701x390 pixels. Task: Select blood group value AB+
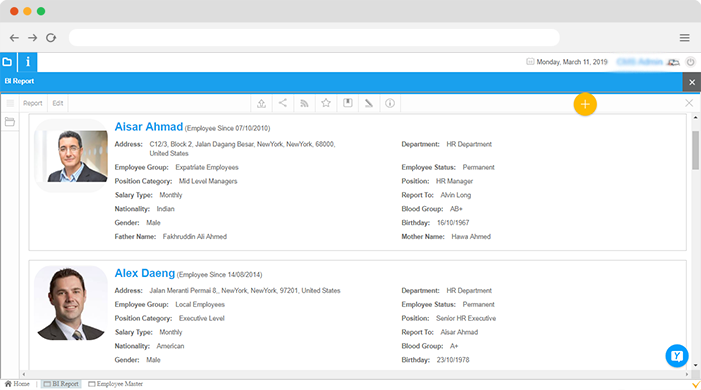click(456, 209)
